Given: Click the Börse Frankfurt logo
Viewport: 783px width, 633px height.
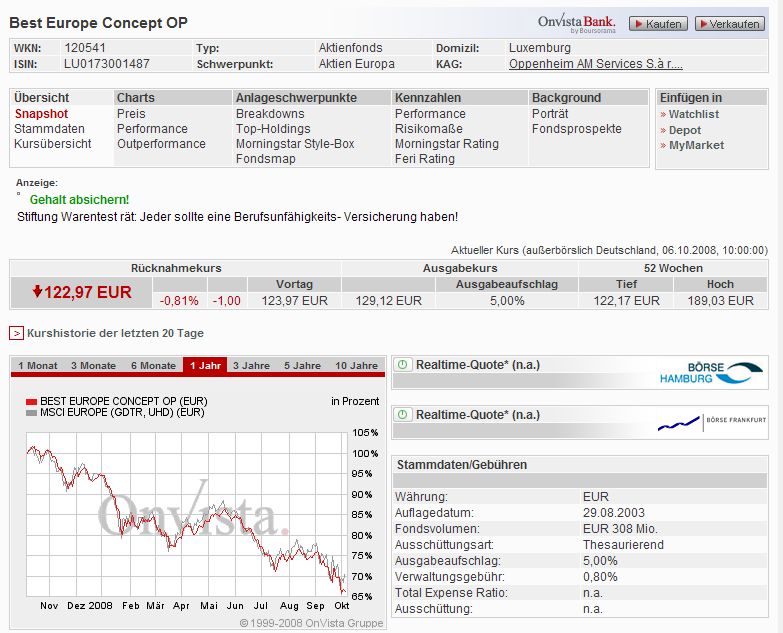Looking at the screenshot, I should point(711,422).
